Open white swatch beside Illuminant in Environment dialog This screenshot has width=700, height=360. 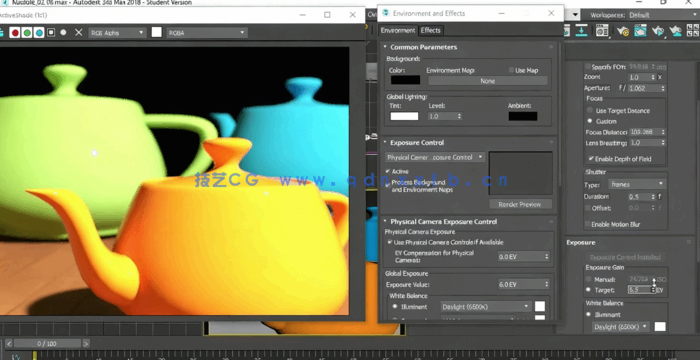click(540, 306)
